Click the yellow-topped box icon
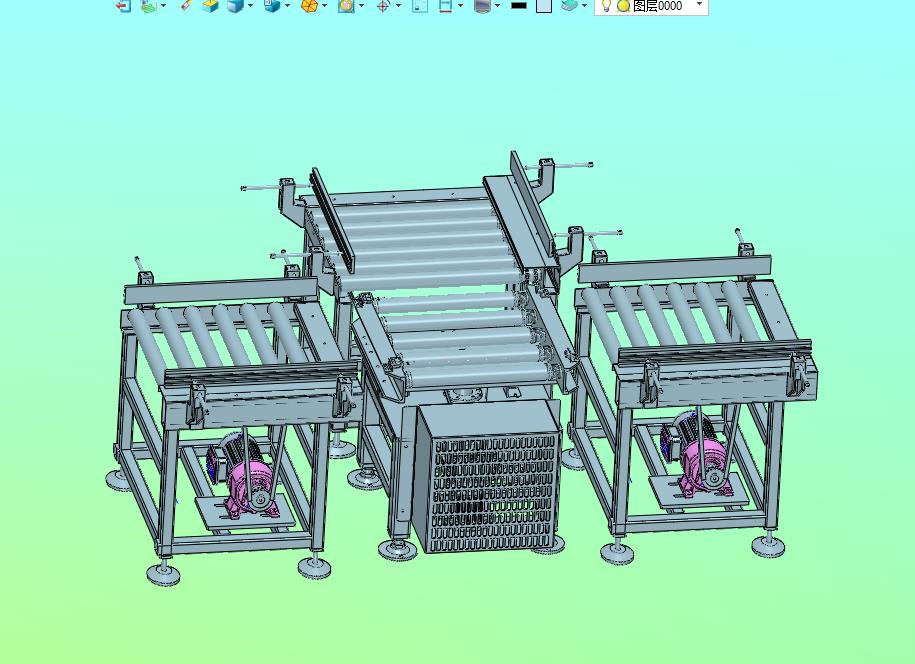Viewport: 915px width, 664px height. click(210, 6)
